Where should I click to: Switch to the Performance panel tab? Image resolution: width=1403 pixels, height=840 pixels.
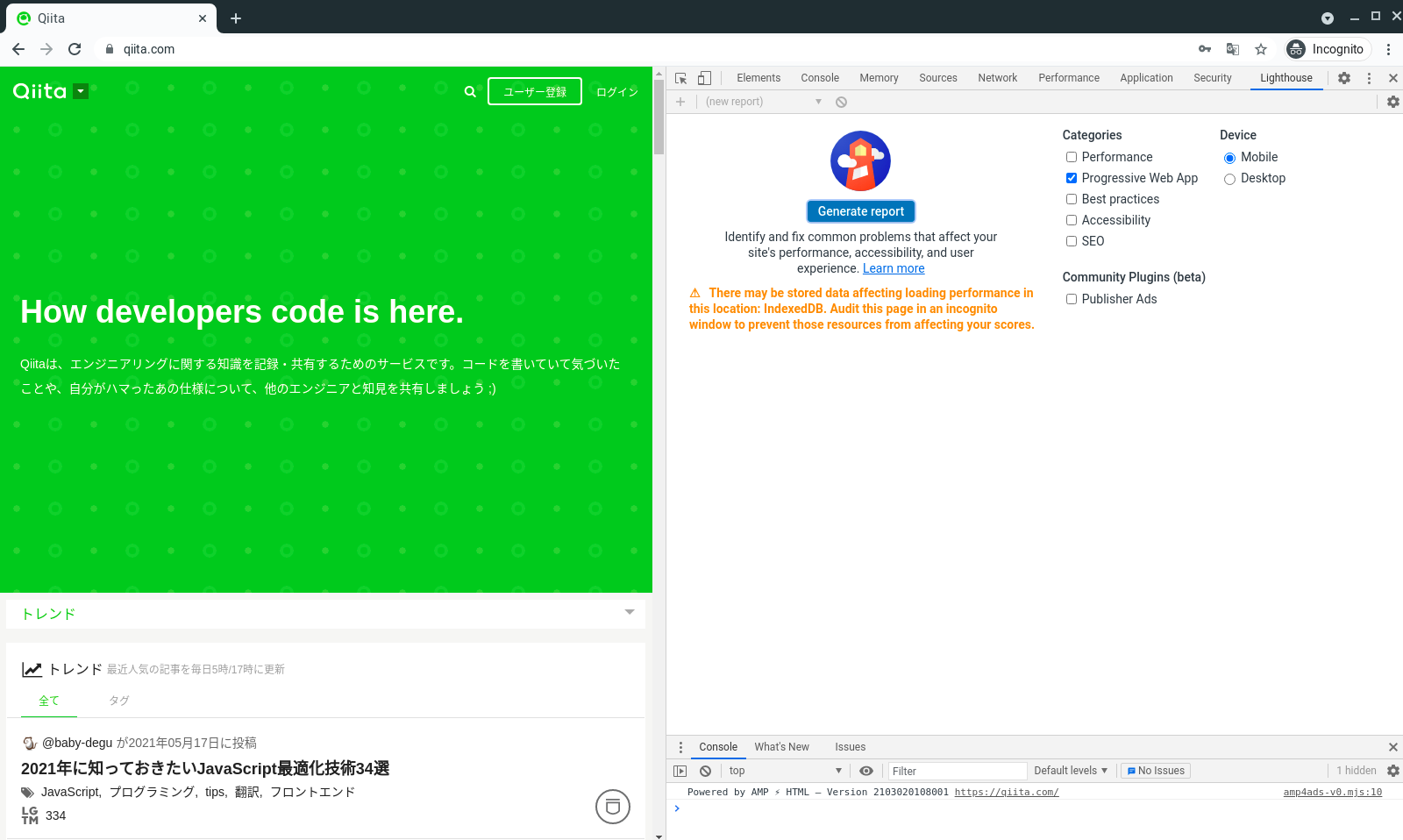[x=1069, y=78]
